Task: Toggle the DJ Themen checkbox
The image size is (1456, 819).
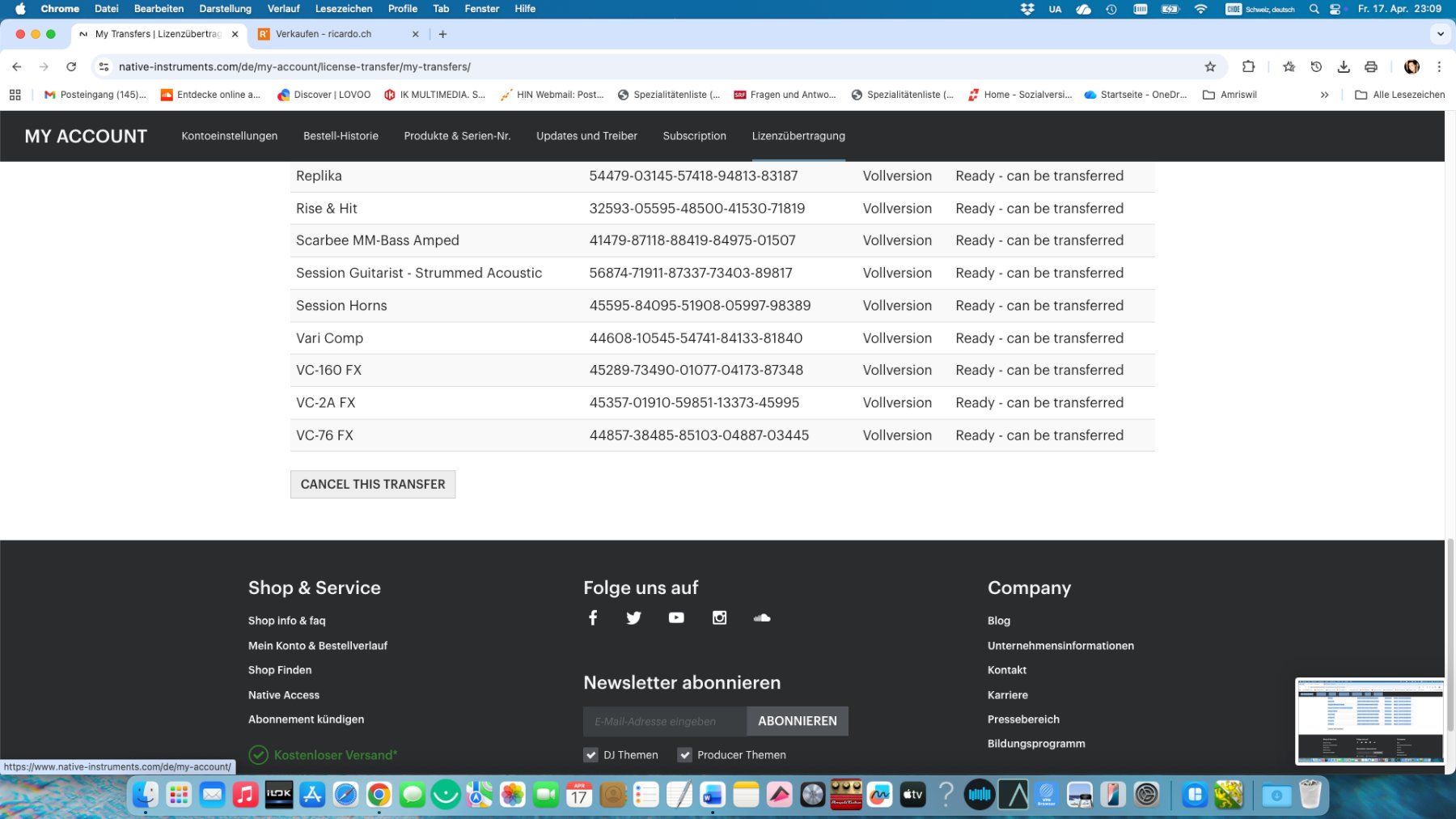Action: point(590,755)
